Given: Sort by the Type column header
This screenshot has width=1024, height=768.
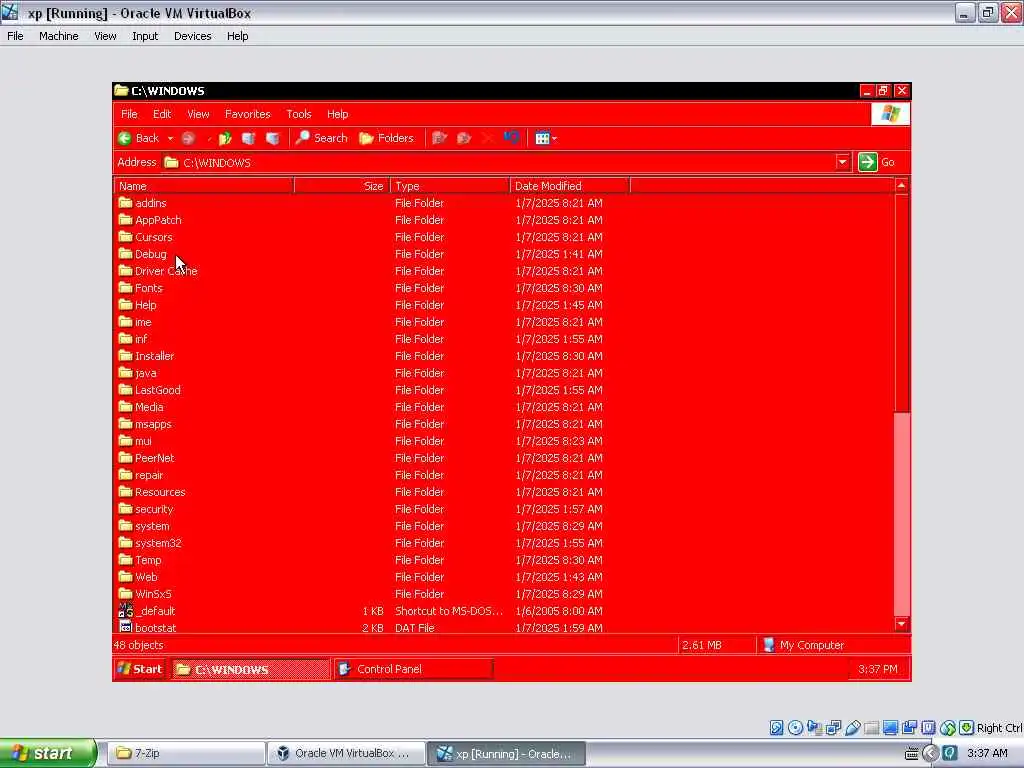Looking at the screenshot, I should tap(450, 185).
